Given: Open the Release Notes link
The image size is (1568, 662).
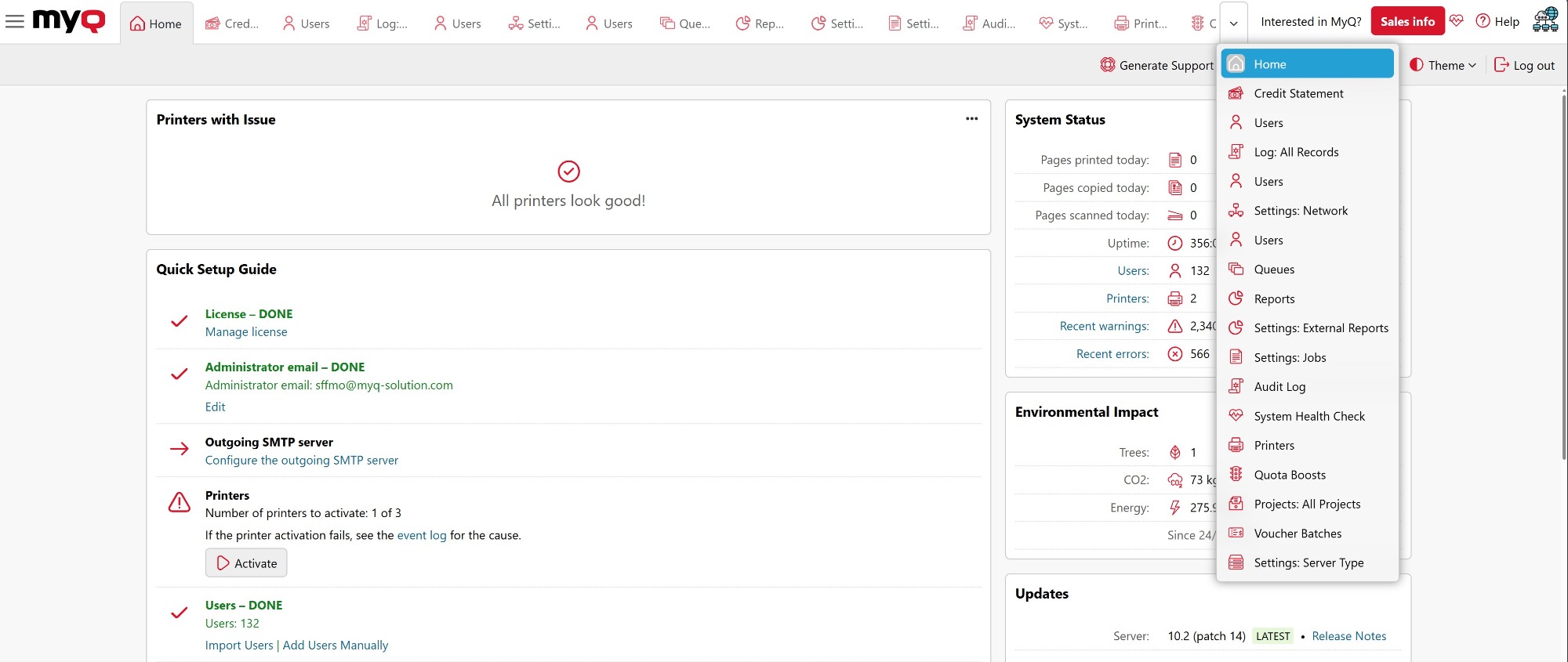Looking at the screenshot, I should (x=1349, y=636).
